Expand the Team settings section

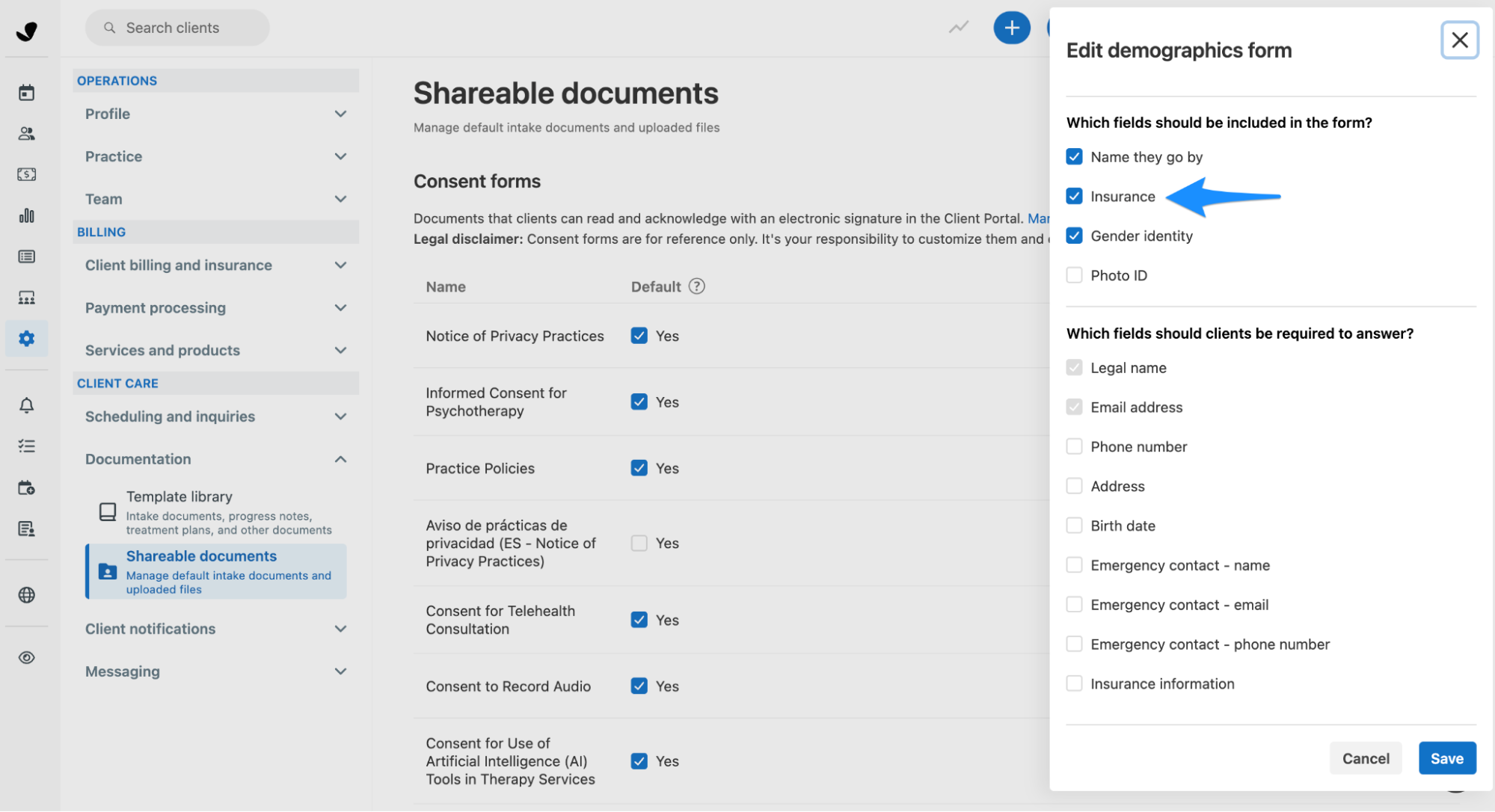[x=215, y=199]
